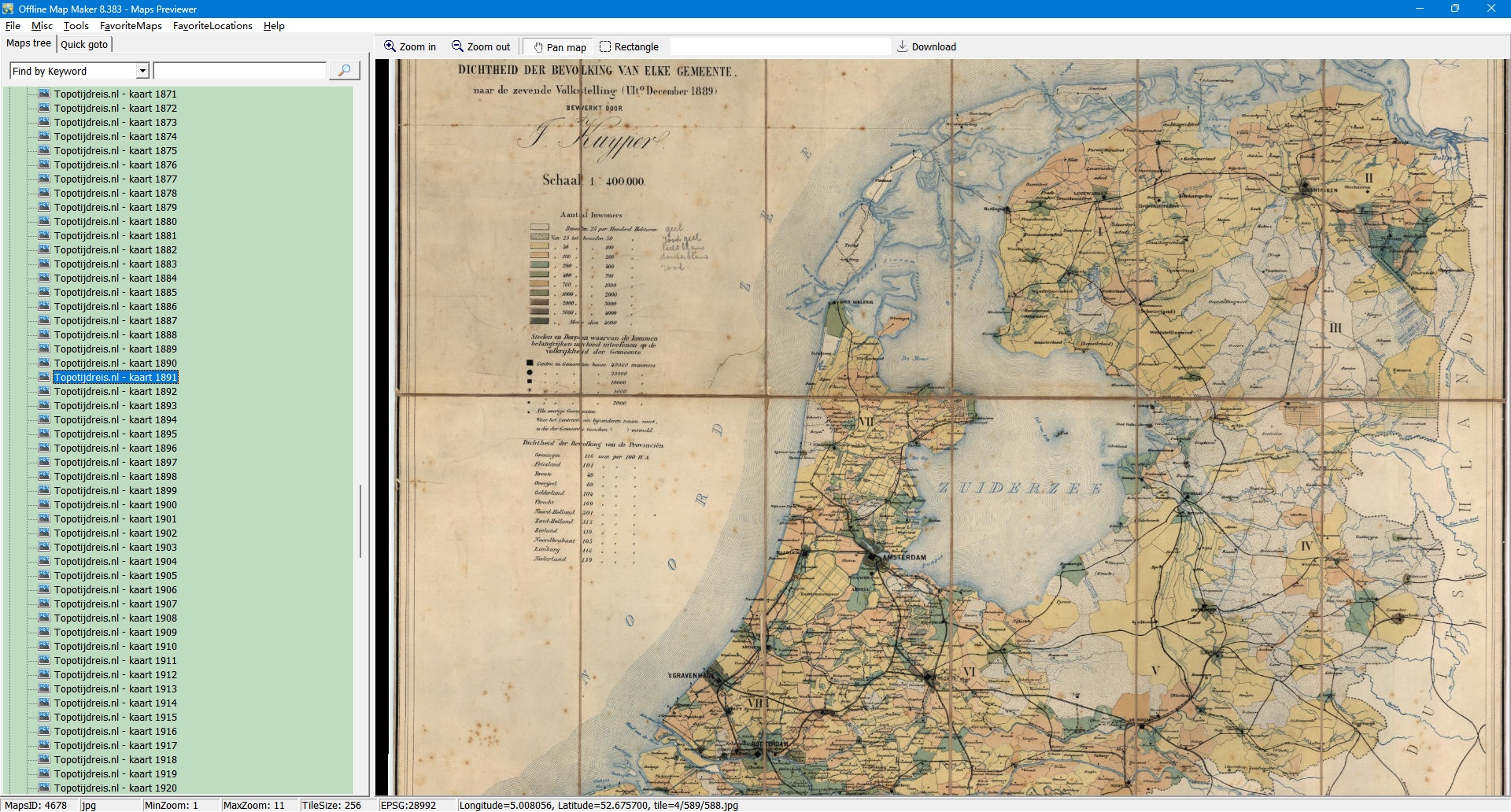Open the File menu

[13, 26]
